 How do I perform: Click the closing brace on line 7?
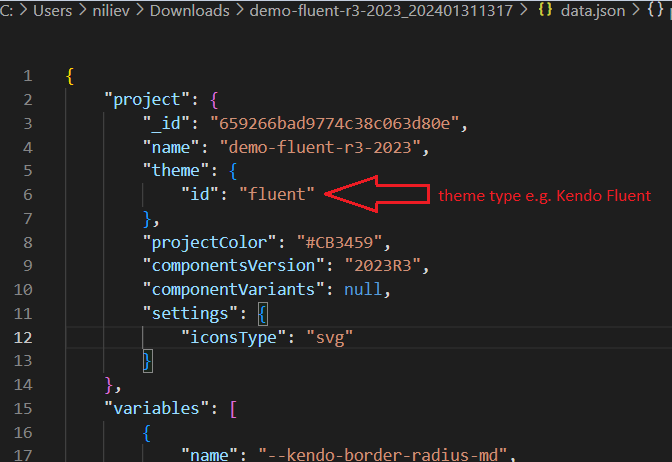pyautogui.click(x=147, y=219)
